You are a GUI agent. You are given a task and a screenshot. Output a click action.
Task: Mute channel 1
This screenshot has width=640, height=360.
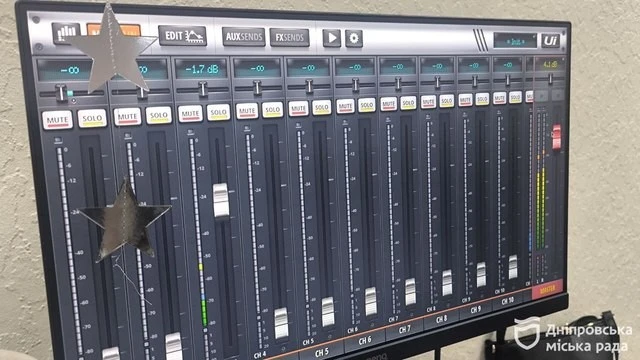(x=58, y=120)
